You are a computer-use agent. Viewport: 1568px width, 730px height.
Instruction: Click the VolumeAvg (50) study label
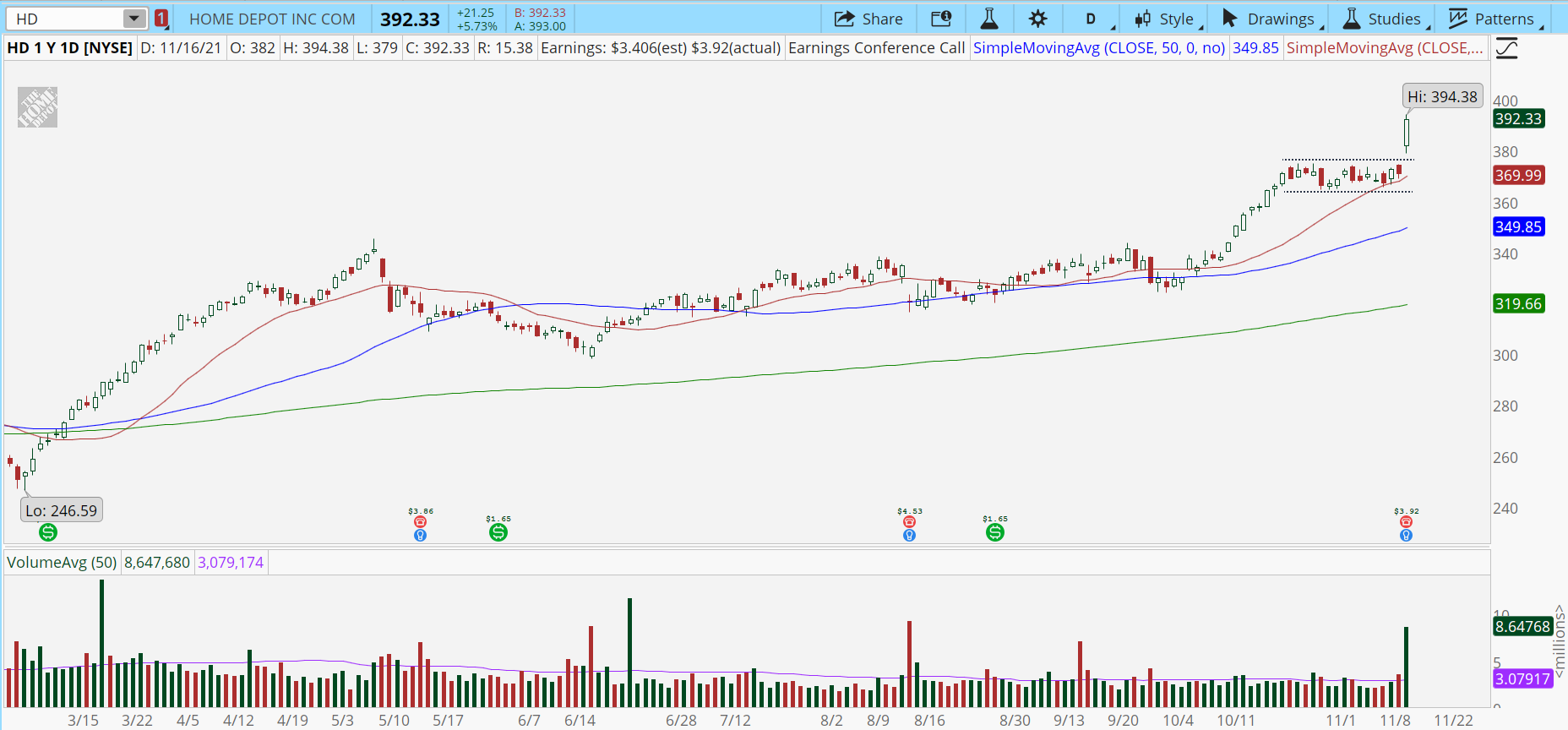[62, 563]
